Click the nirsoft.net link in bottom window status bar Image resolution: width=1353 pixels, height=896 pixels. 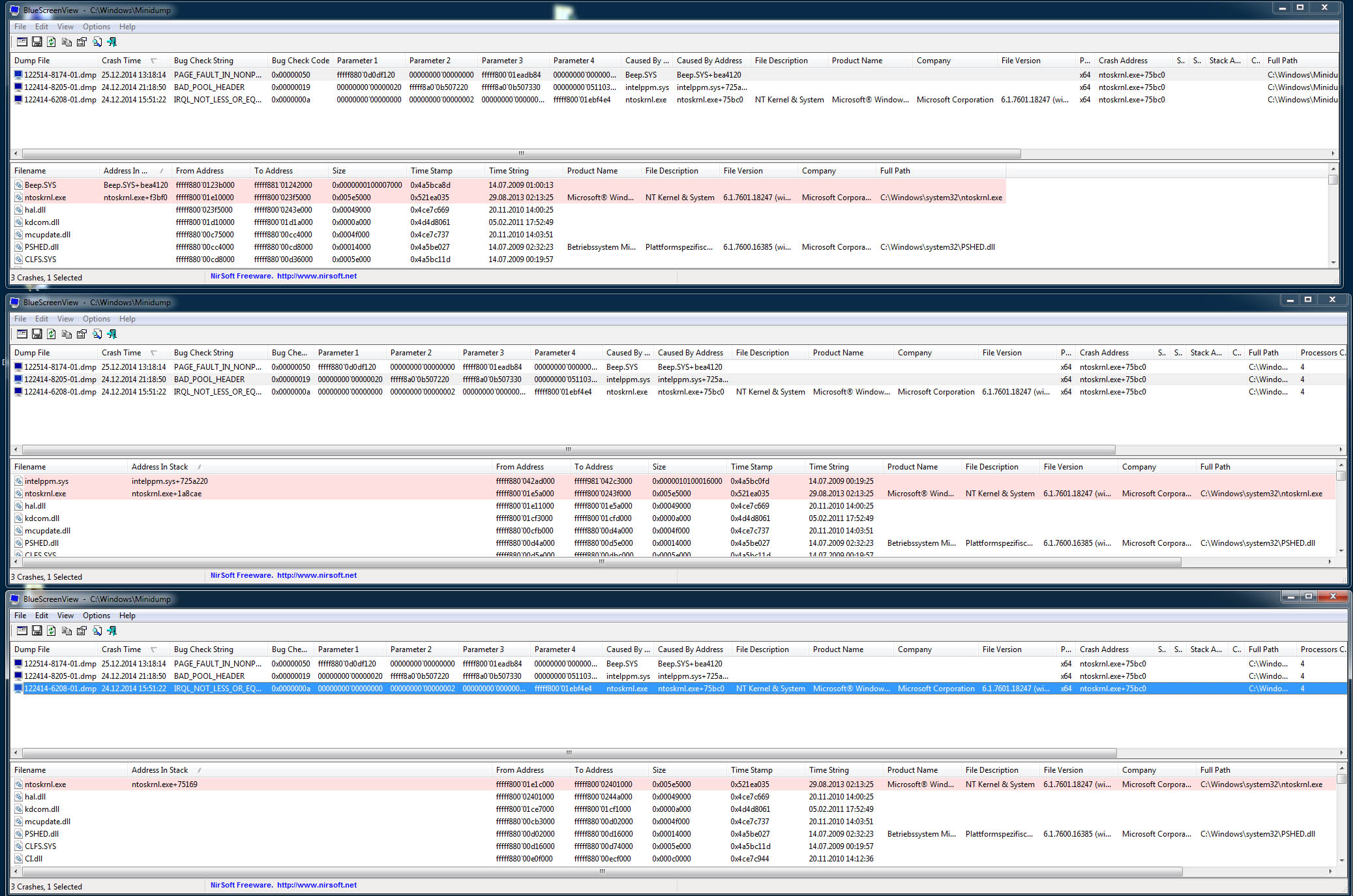(316, 885)
